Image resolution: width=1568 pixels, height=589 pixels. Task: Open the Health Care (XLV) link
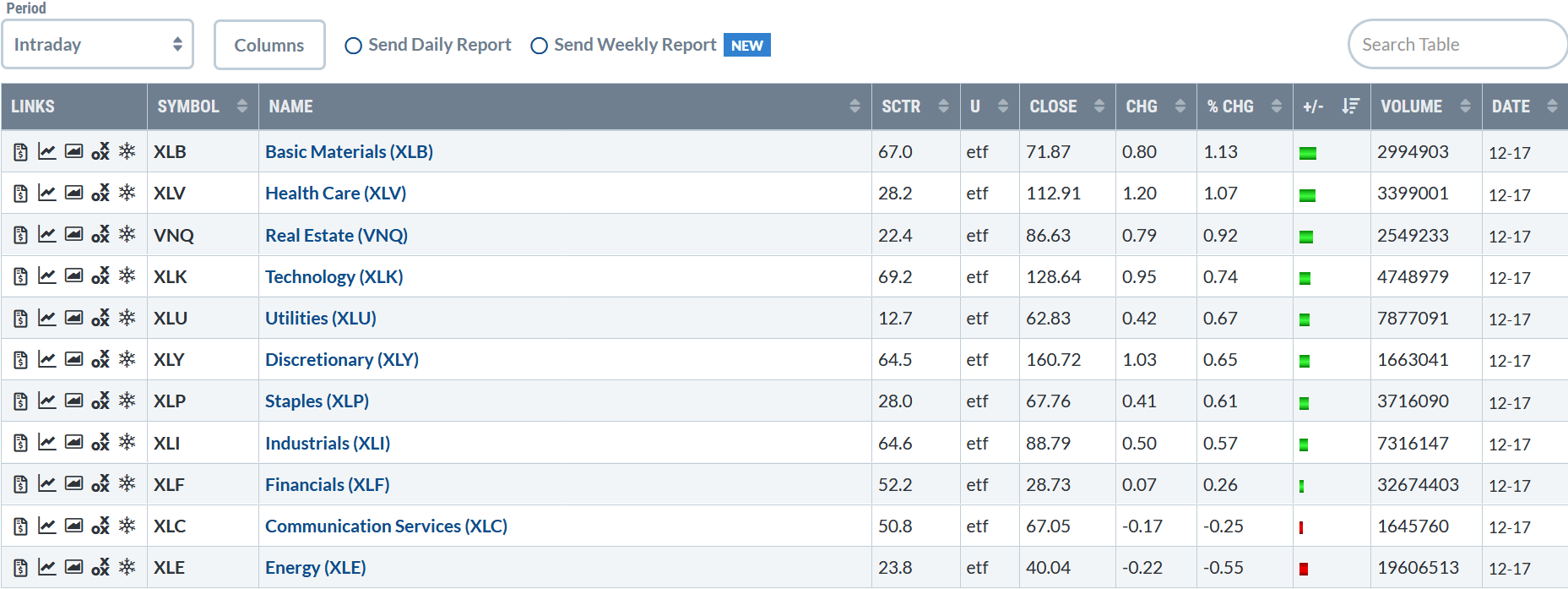335,194
